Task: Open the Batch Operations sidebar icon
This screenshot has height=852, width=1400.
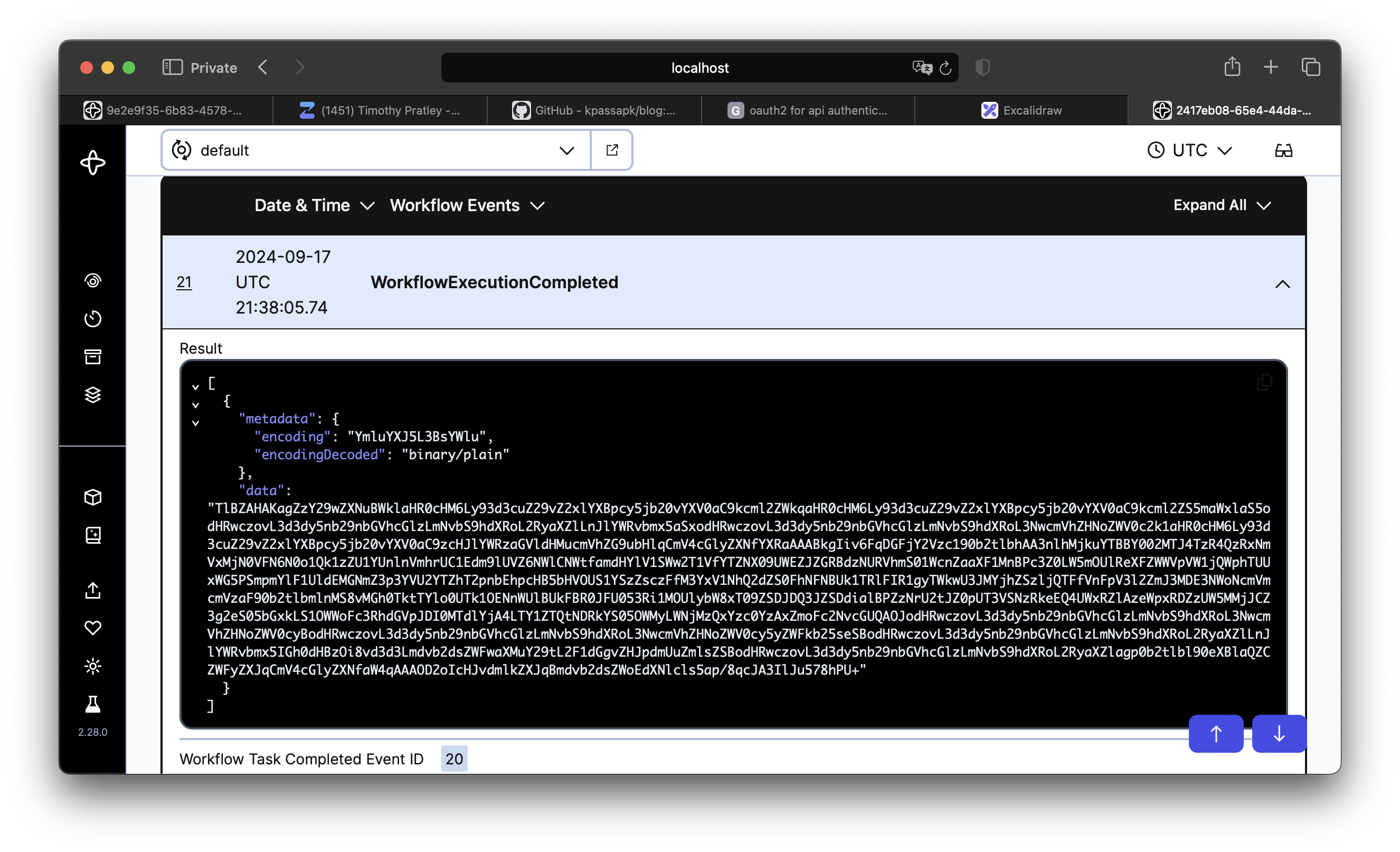Action: click(x=92, y=357)
